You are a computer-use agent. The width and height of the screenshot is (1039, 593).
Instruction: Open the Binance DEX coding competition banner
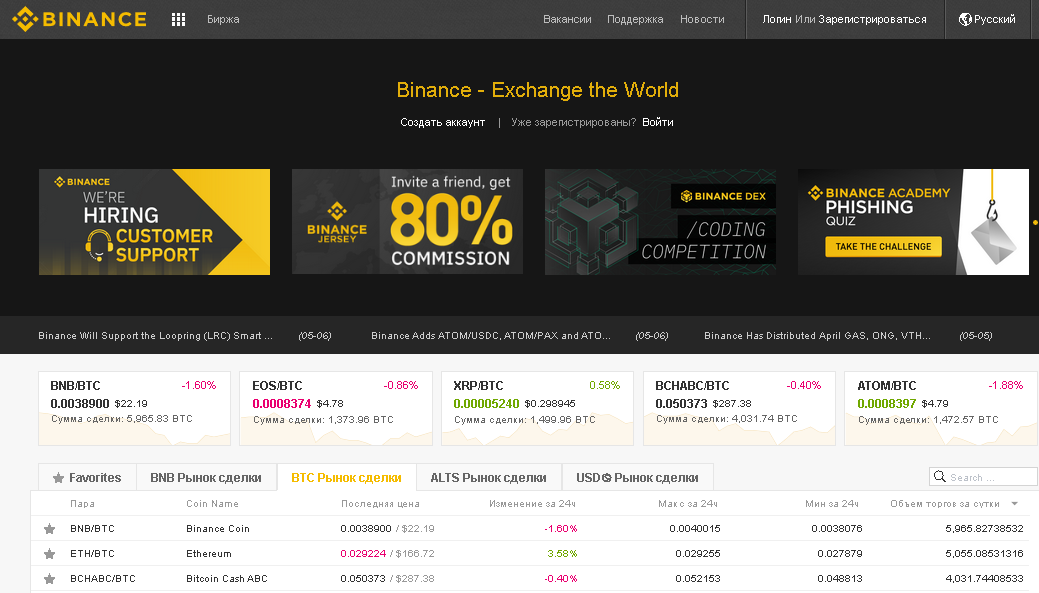point(660,221)
